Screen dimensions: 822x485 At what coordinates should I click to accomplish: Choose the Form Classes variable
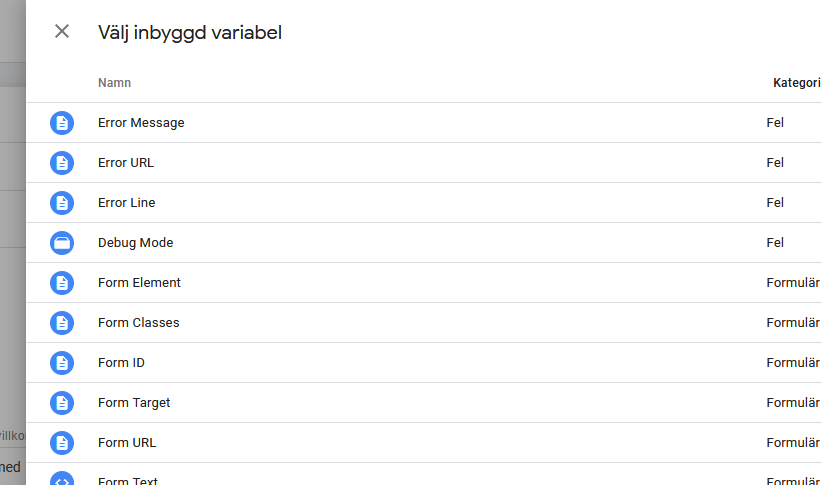click(x=139, y=323)
